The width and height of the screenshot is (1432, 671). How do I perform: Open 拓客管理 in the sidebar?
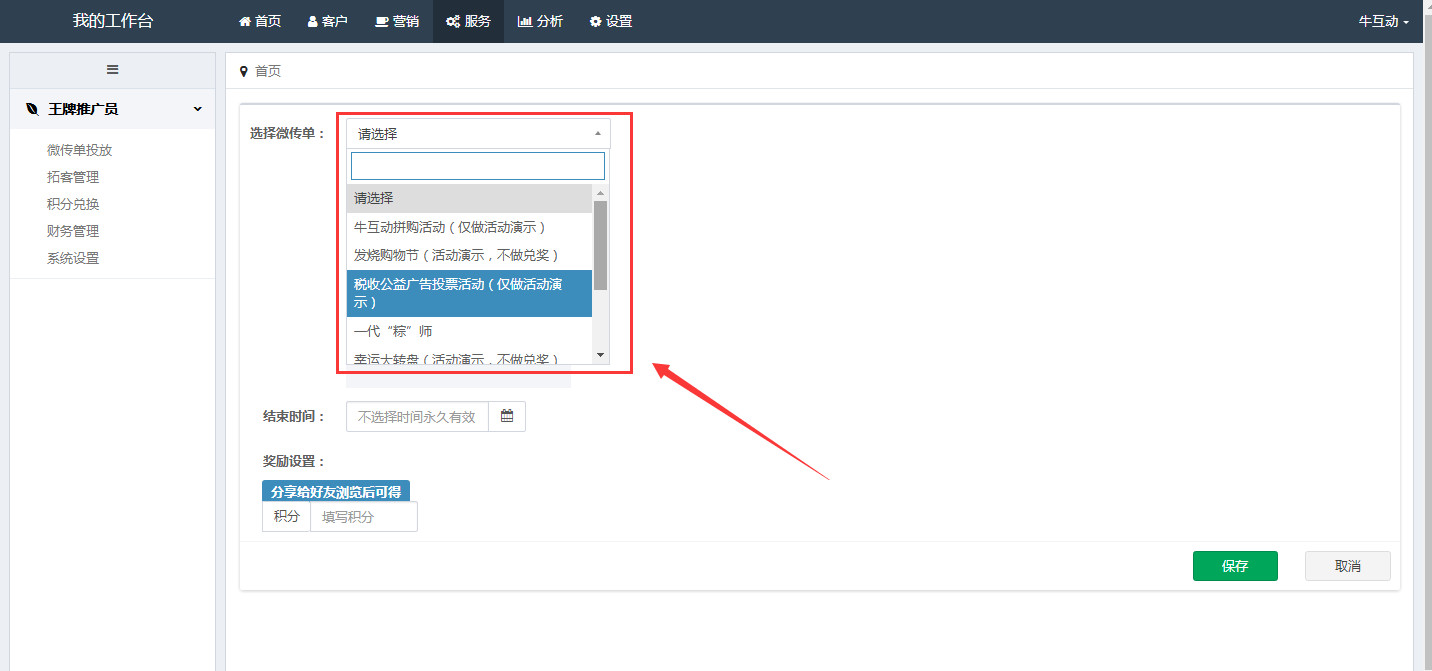coord(73,177)
